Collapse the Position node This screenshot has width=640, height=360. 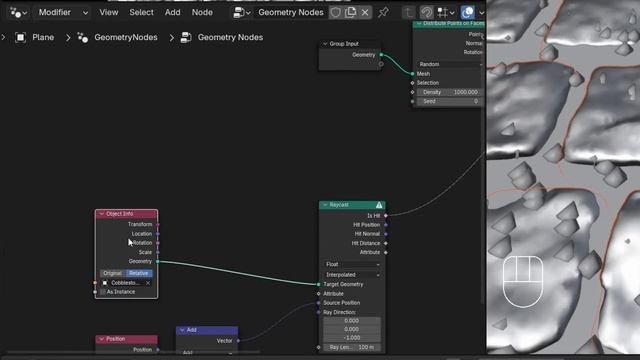[x=102, y=339]
